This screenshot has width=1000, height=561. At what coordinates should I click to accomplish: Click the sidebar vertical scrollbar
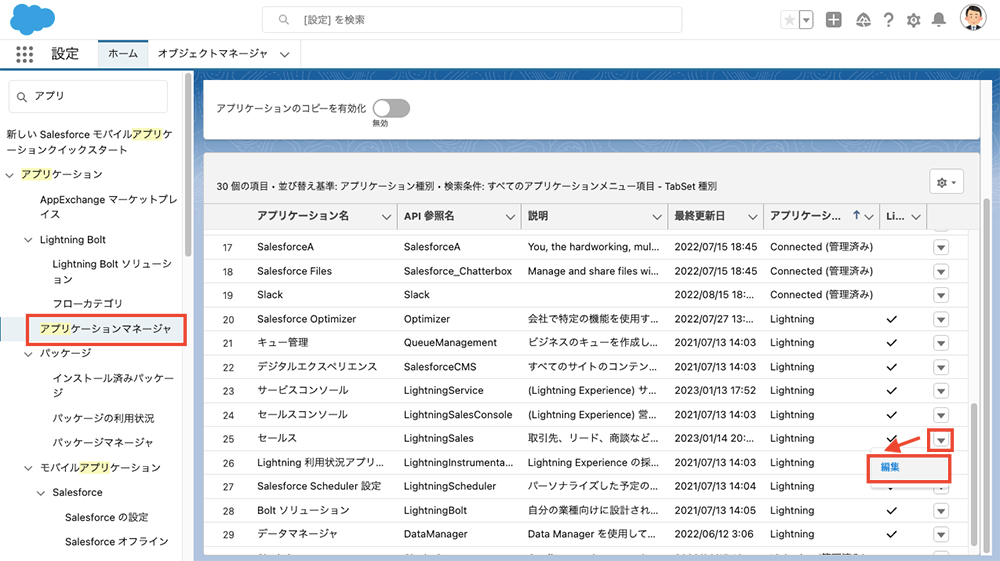click(188, 166)
